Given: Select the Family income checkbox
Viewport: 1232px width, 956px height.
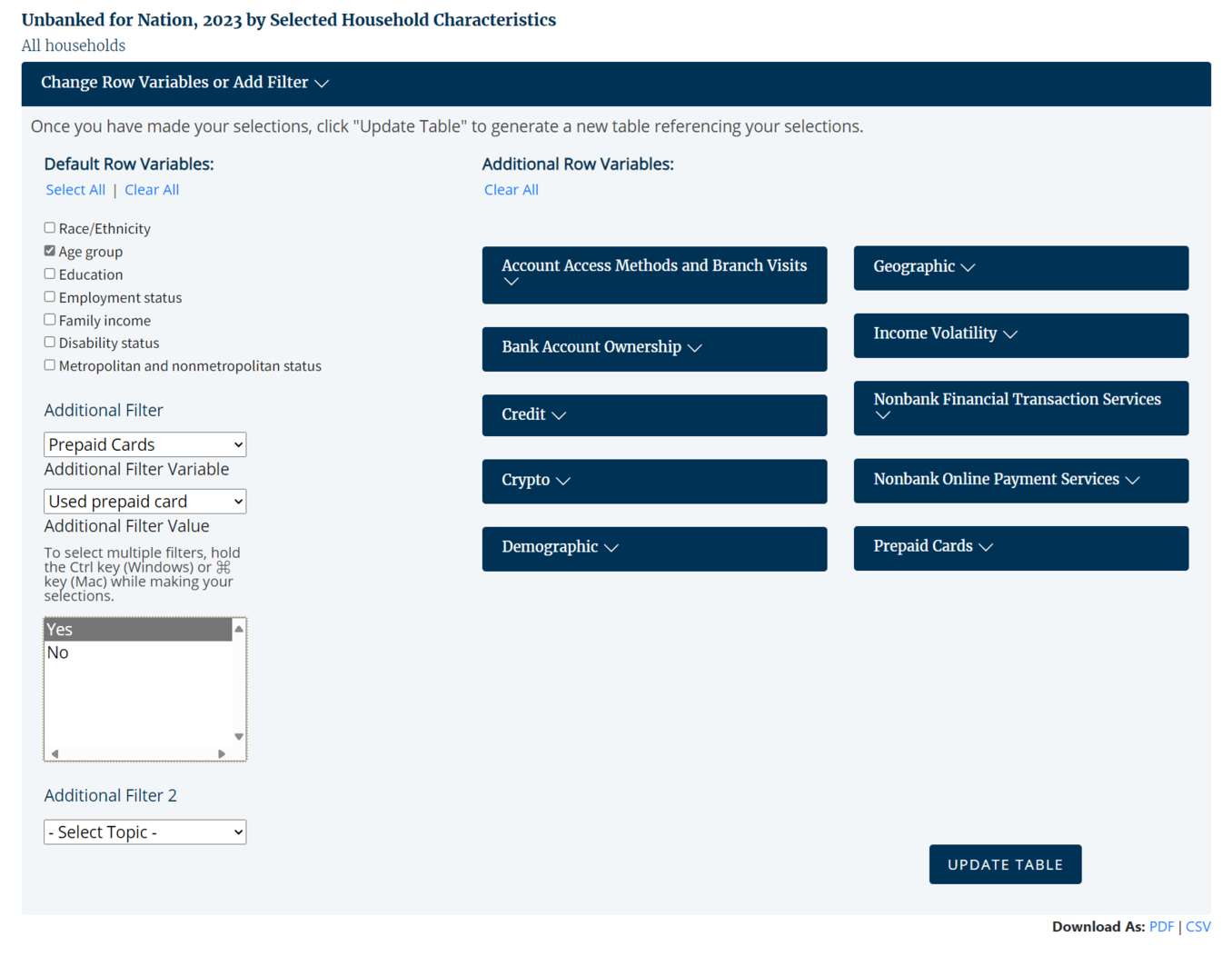Looking at the screenshot, I should tap(50, 320).
